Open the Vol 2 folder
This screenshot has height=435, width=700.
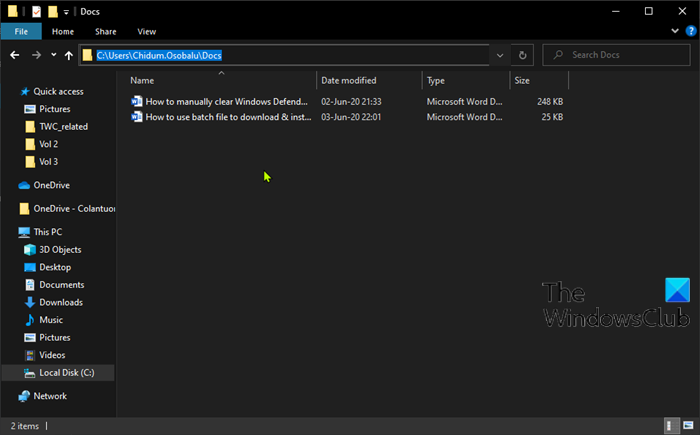[x=49, y=144]
